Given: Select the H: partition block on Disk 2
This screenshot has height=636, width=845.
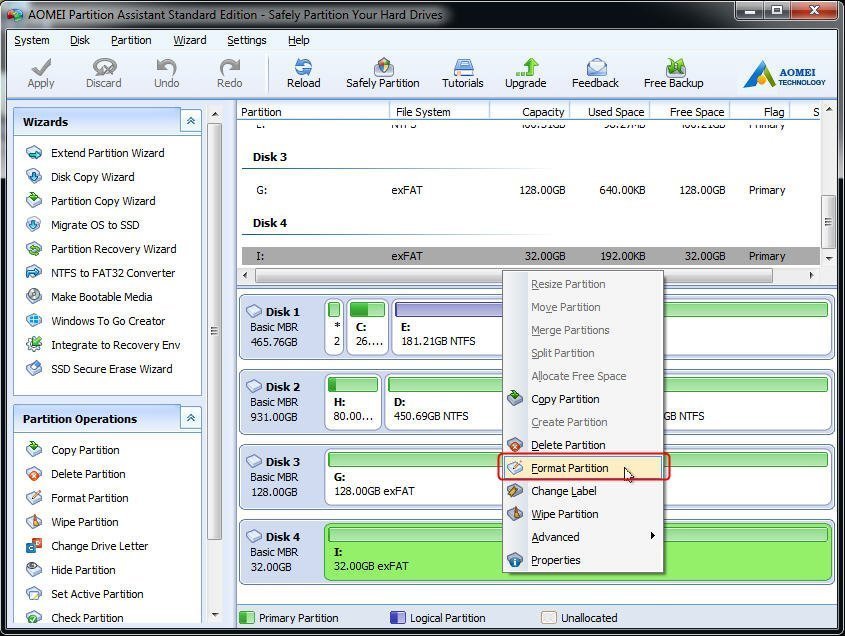Looking at the screenshot, I should 353,402.
